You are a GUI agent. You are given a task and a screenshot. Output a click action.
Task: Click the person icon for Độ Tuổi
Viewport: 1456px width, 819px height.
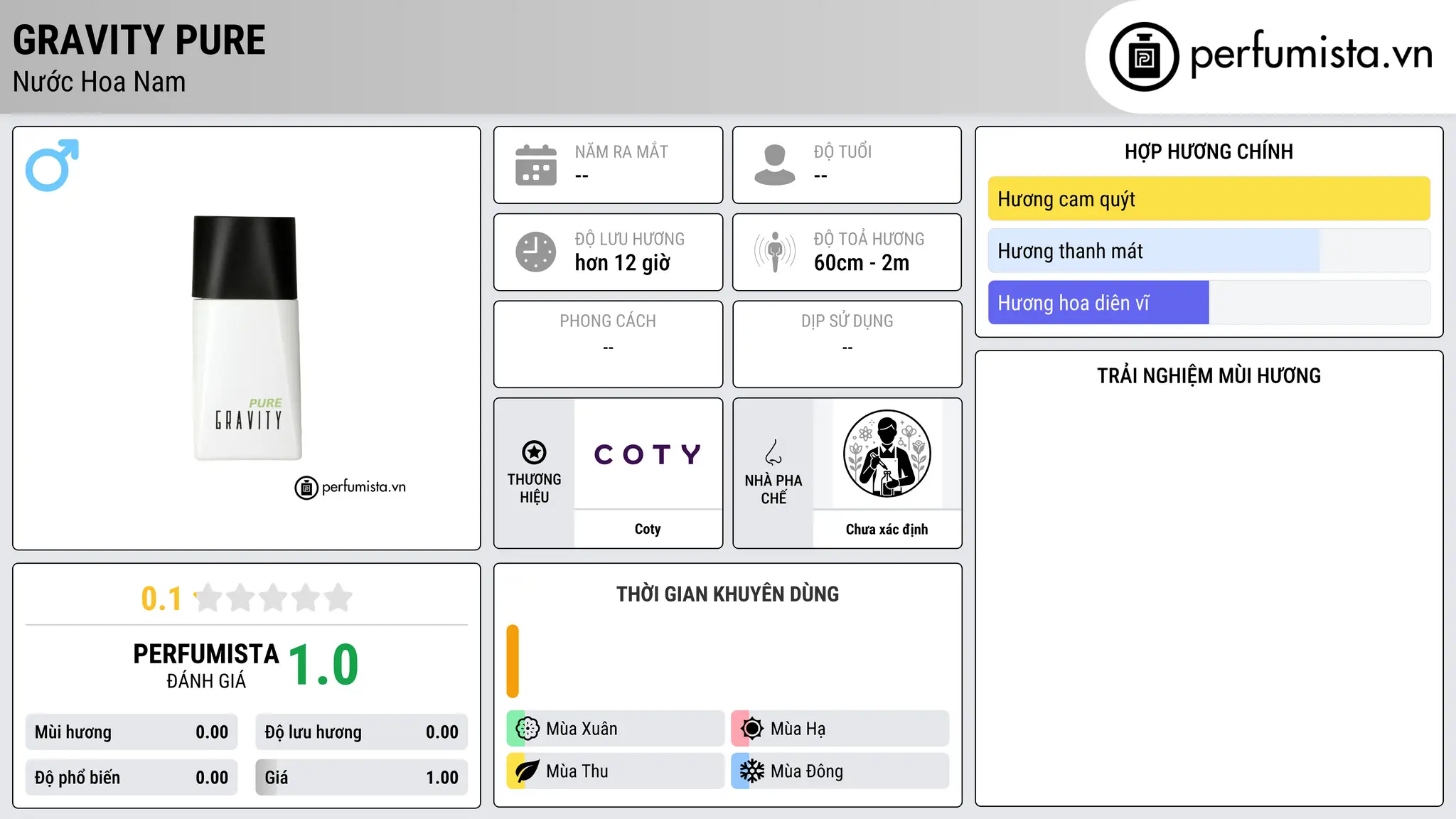[775, 165]
